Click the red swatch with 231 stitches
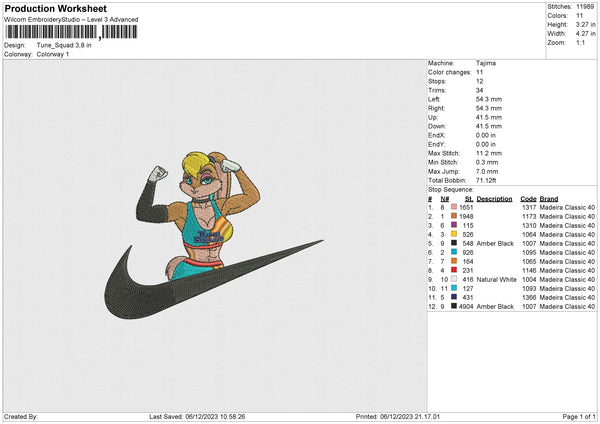 click(x=454, y=270)
